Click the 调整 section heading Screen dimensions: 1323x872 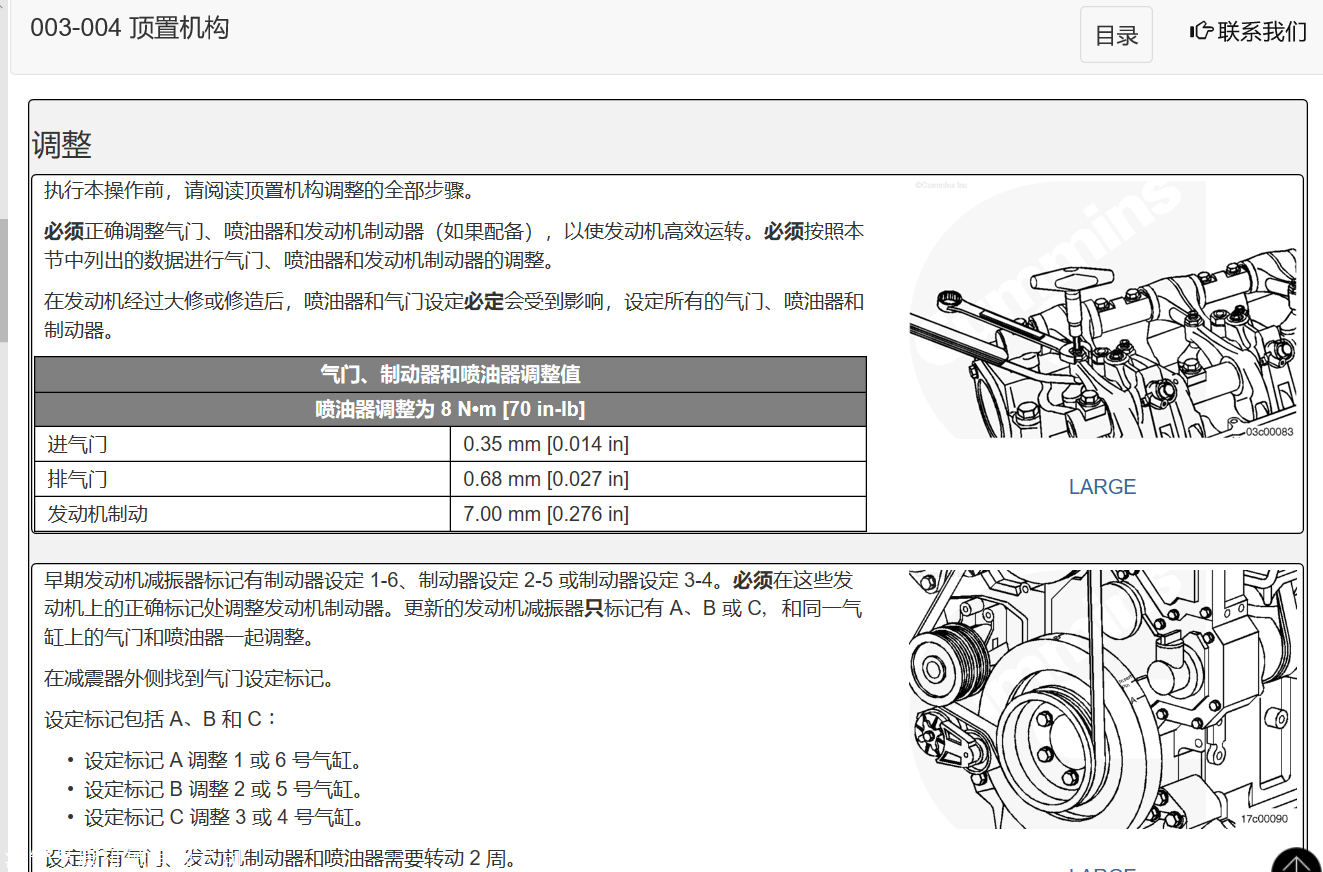click(62, 145)
